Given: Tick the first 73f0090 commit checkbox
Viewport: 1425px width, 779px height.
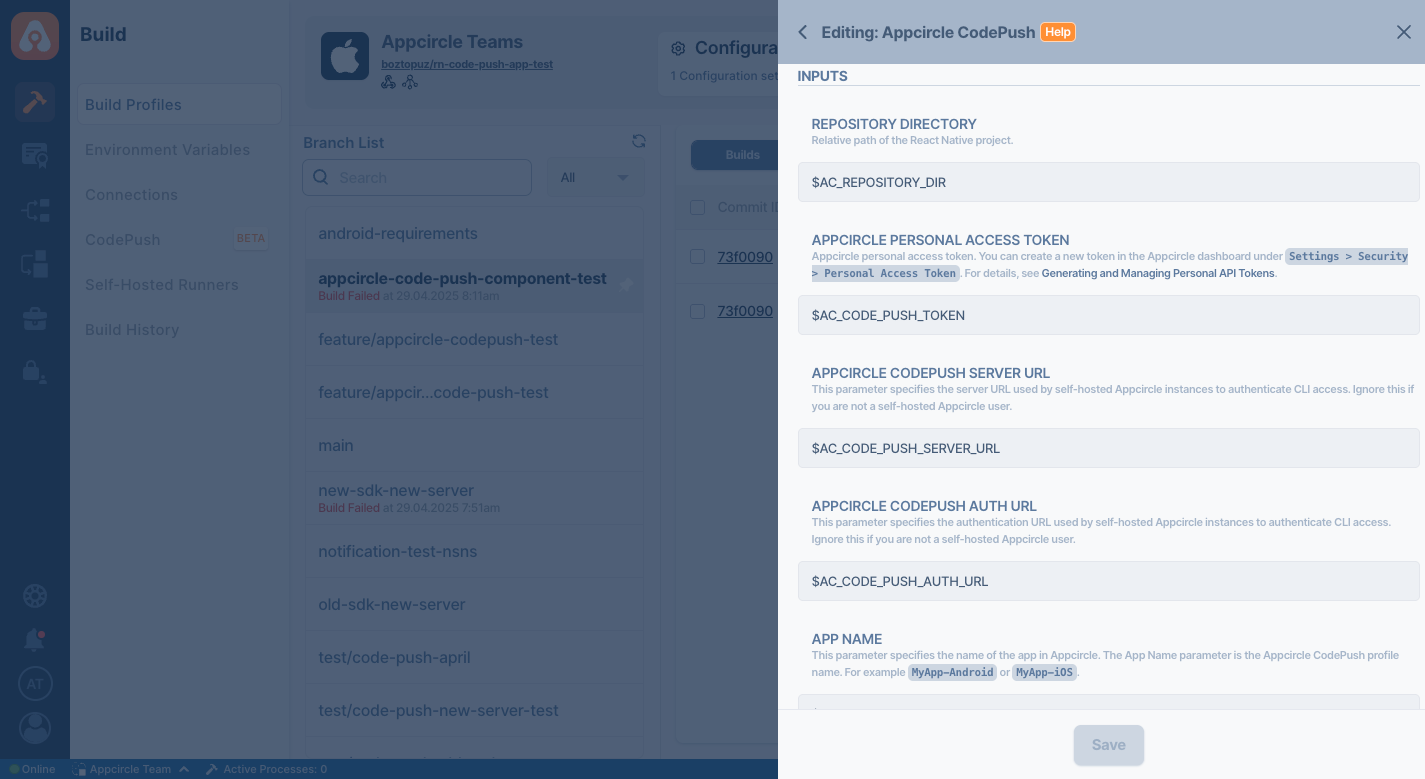Looking at the screenshot, I should [698, 257].
